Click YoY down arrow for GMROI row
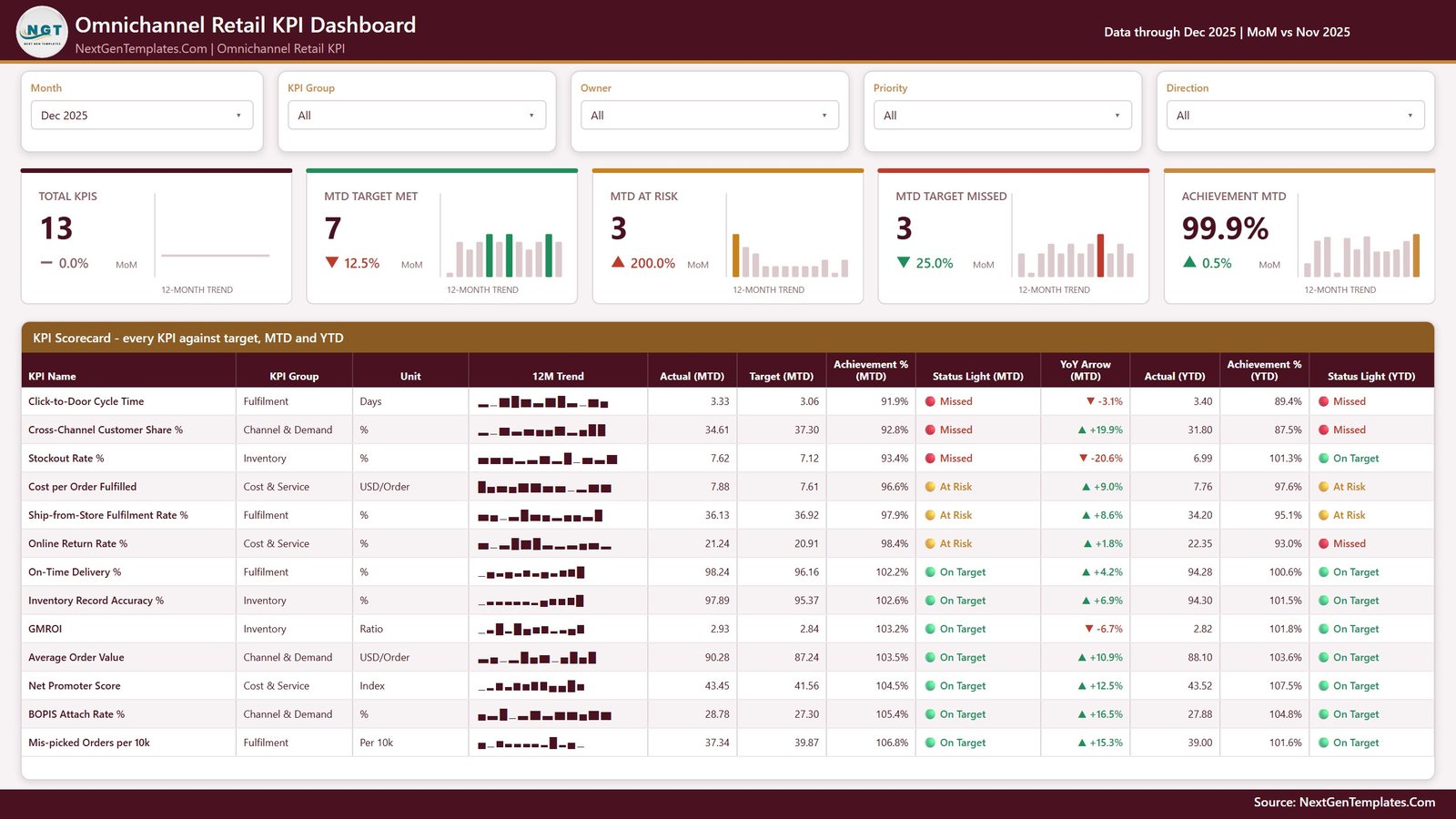 pos(1089,629)
